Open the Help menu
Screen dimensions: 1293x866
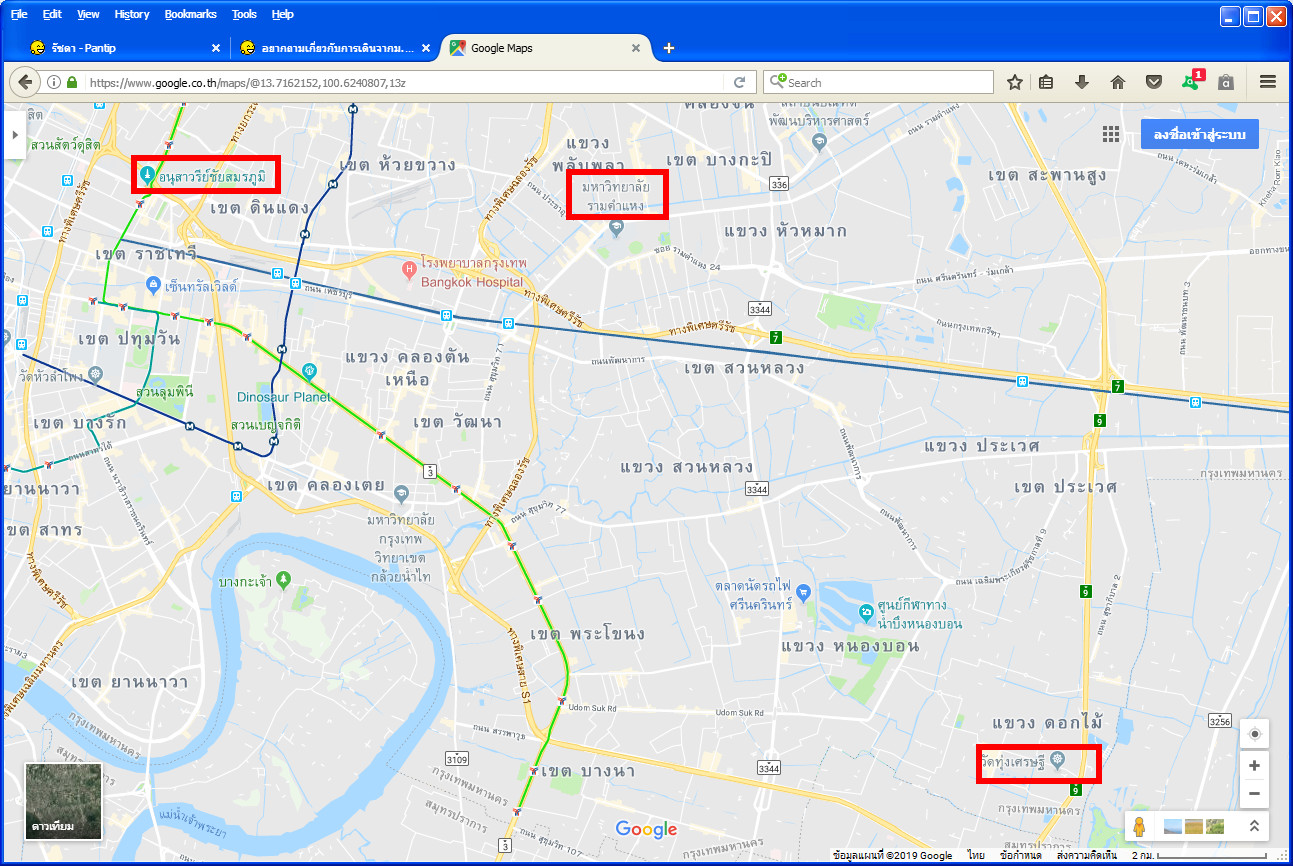pos(283,14)
